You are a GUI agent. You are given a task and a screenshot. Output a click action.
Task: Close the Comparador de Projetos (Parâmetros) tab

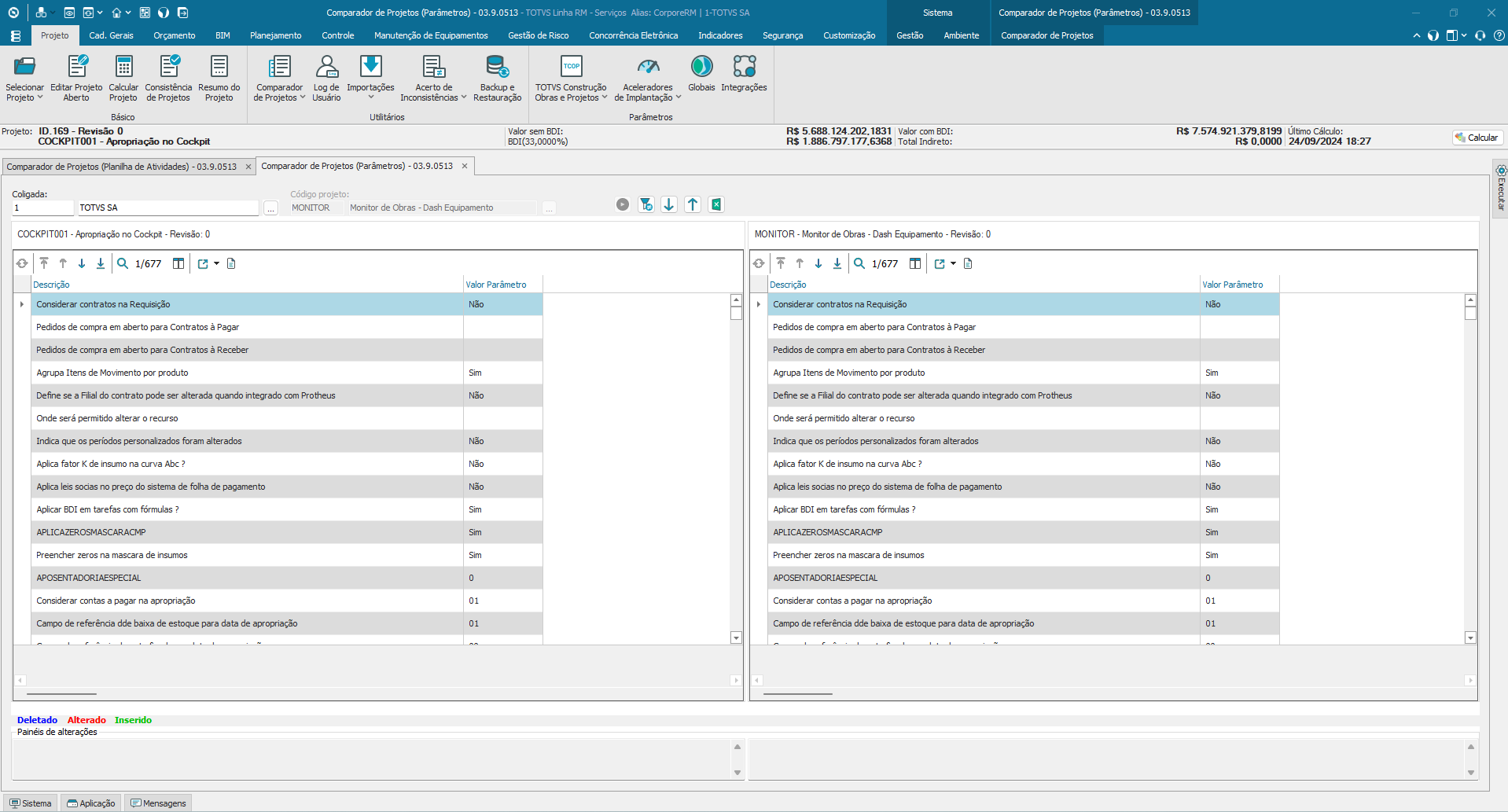[x=465, y=166]
